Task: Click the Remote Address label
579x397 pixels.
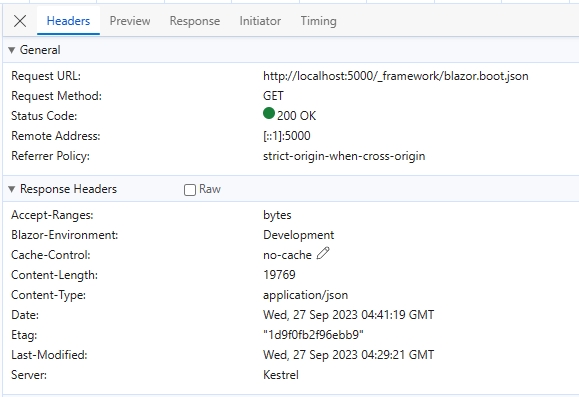Action: point(56,136)
